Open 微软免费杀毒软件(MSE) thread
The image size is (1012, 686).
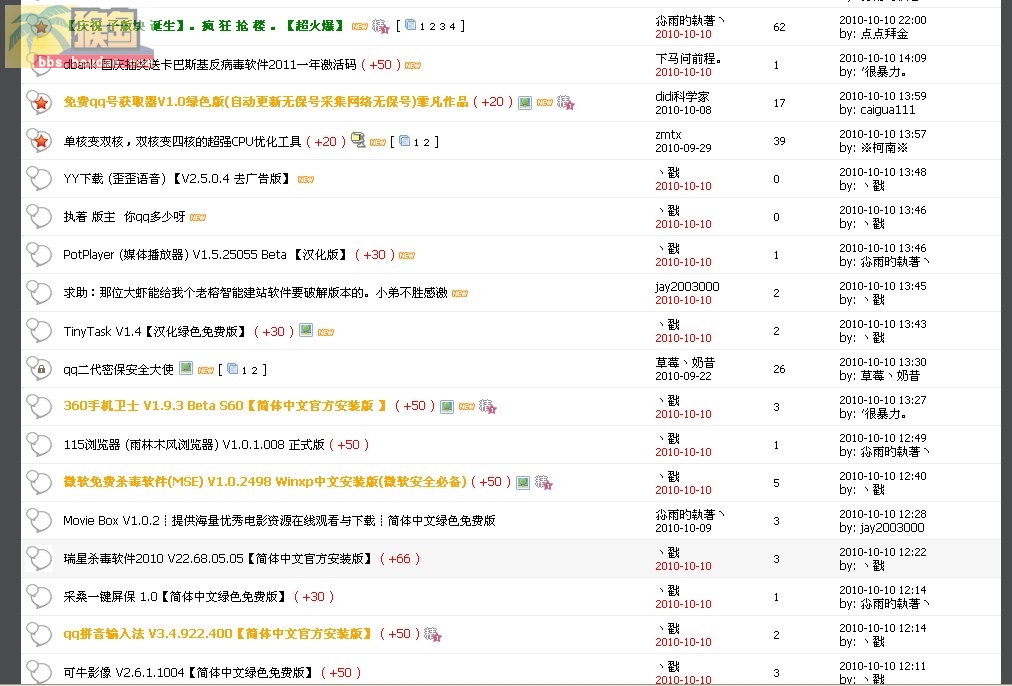[265, 482]
